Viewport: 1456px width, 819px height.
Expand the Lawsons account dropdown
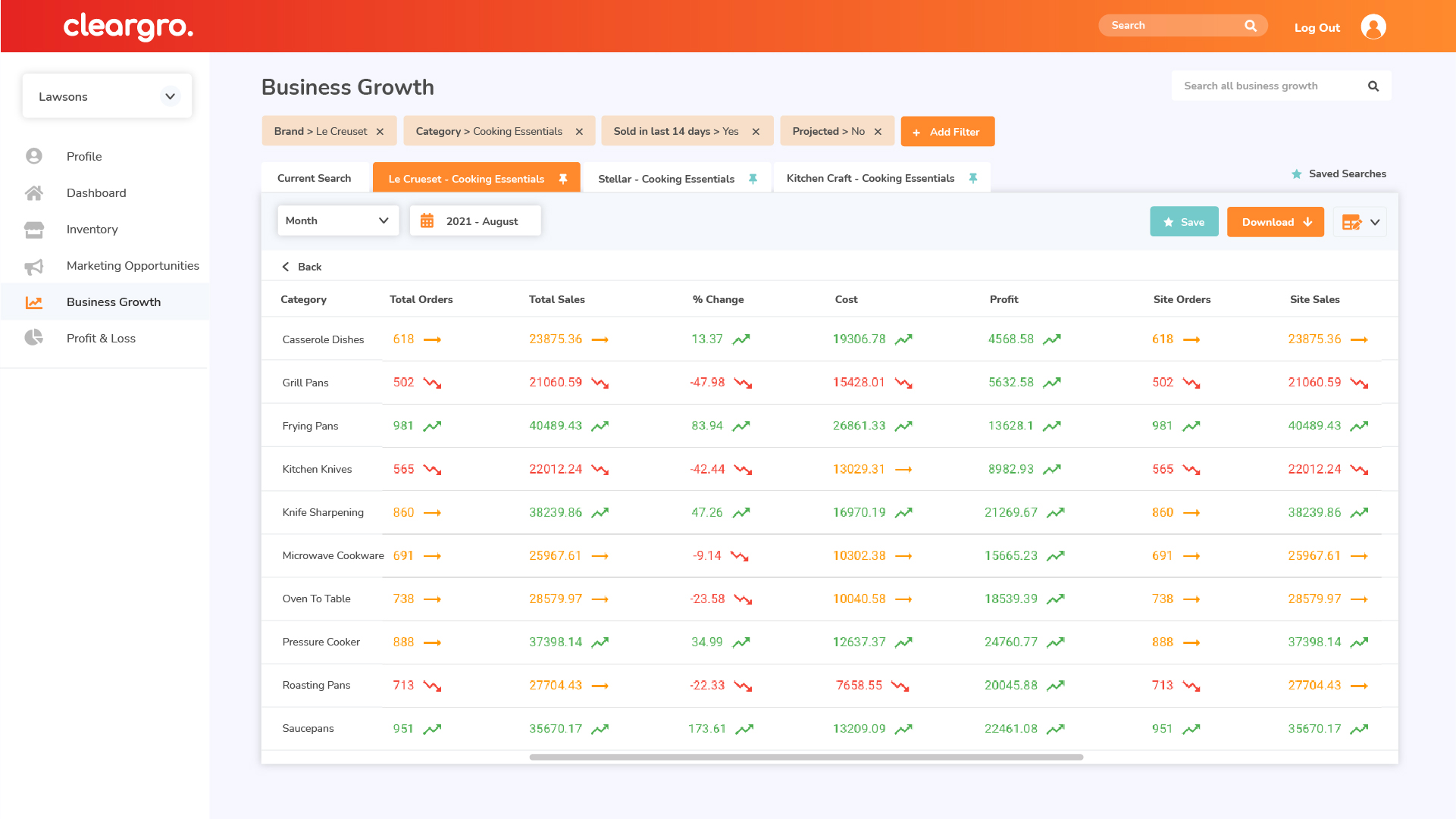170,96
